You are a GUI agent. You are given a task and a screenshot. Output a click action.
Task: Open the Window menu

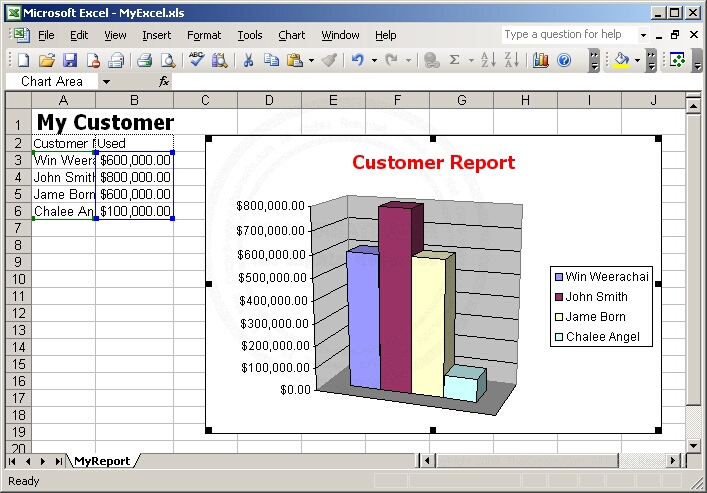[340, 35]
